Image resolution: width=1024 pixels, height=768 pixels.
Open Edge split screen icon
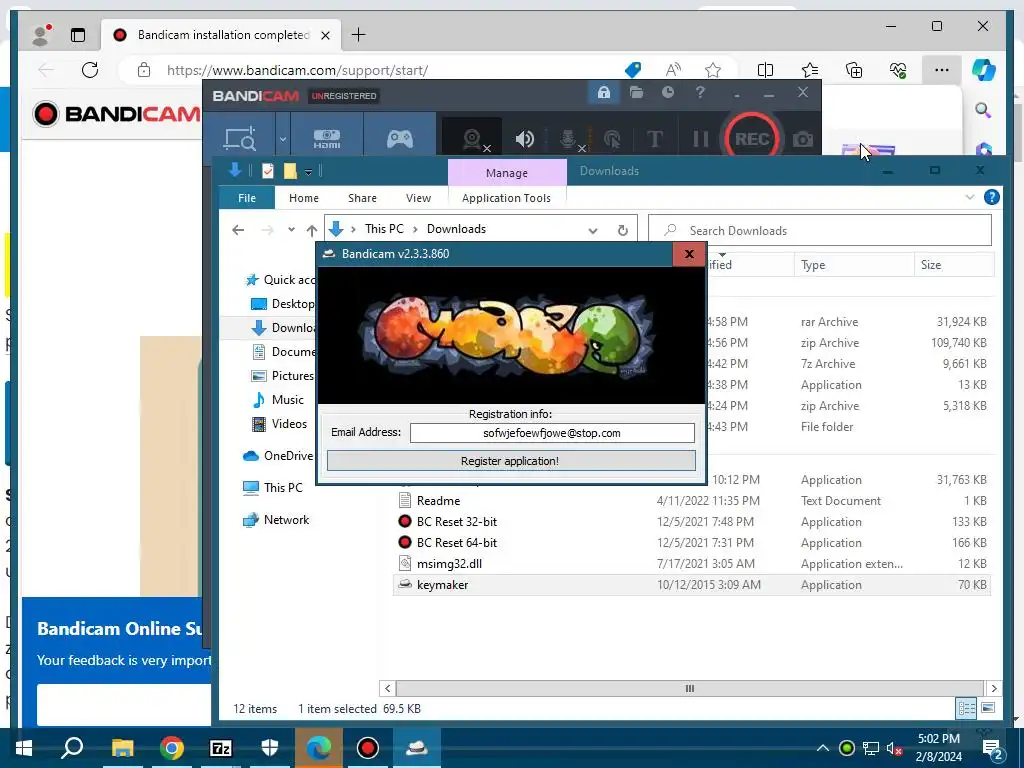(x=765, y=70)
